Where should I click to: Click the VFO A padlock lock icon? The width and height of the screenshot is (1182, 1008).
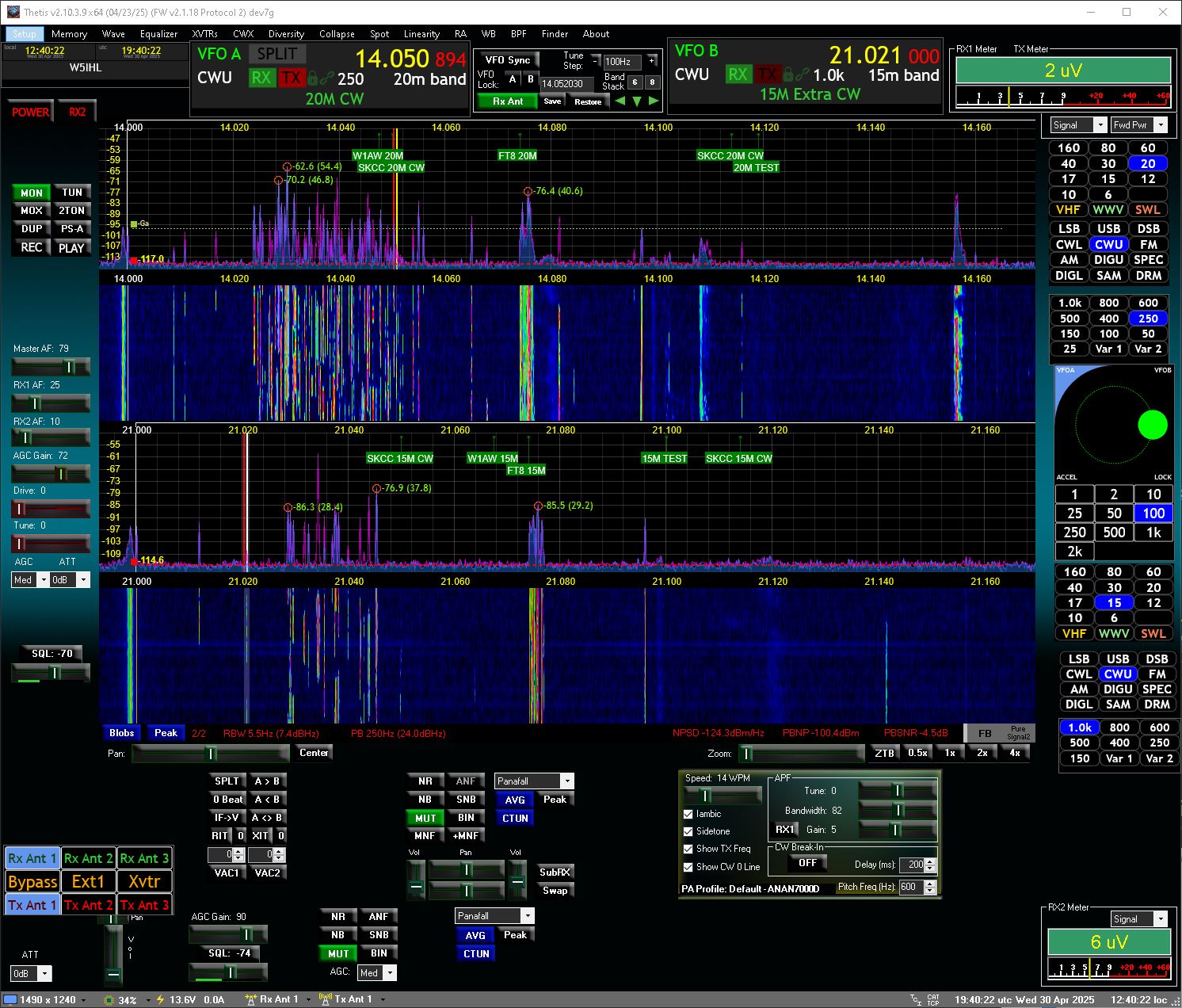click(312, 78)
